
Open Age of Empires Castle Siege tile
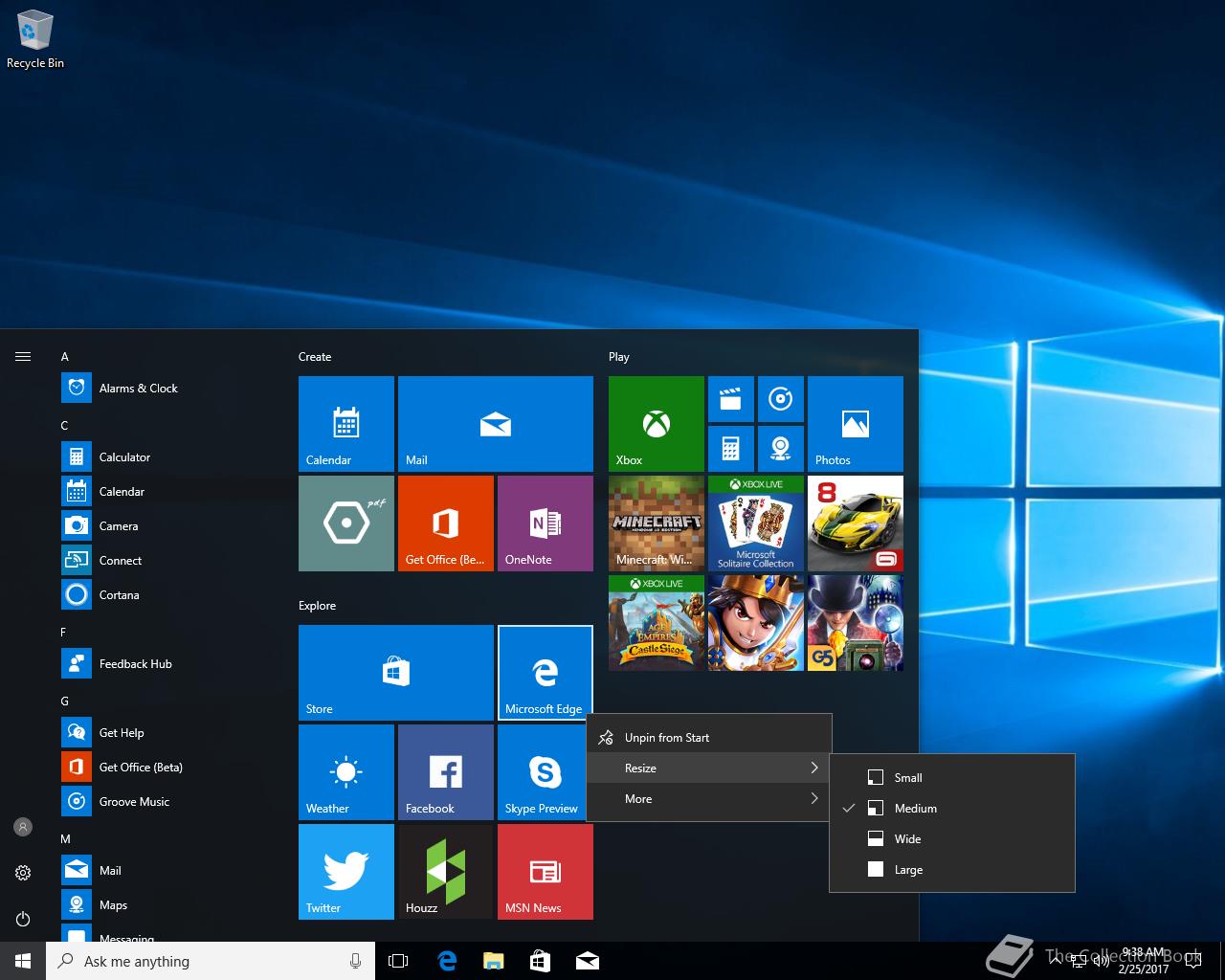pyautogui.click(x=657, y=623)
